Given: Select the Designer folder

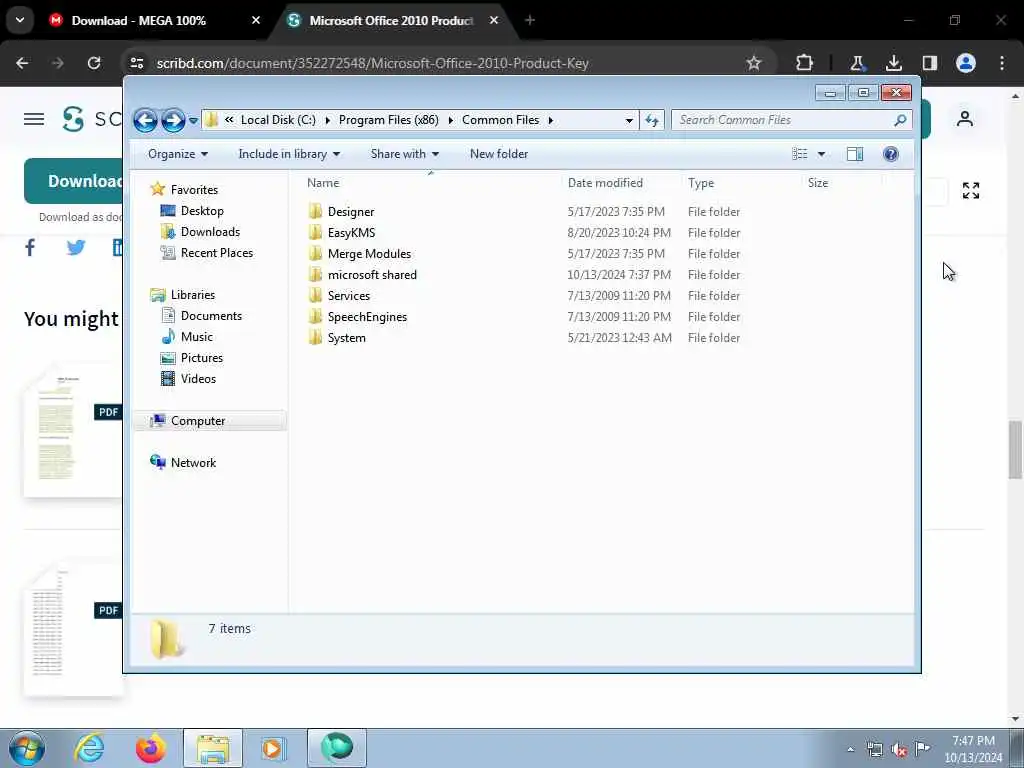Looking at the screenshot, I should tap(351, 212).
